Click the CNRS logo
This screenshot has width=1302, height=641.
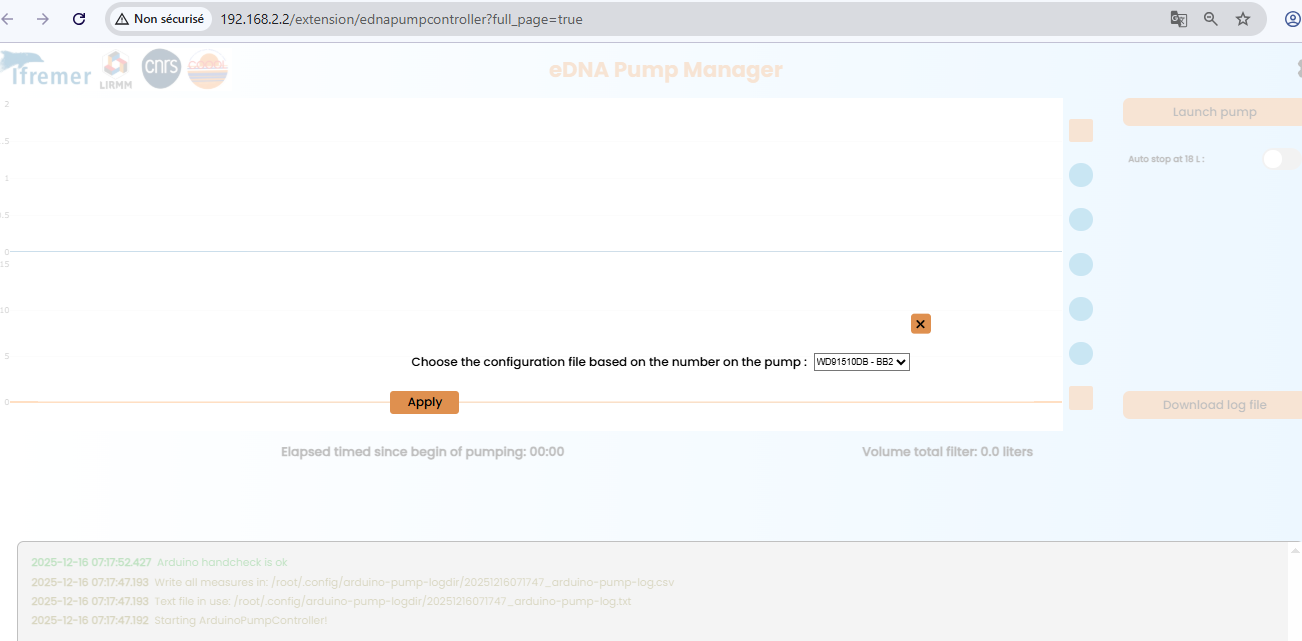coord(161,68)
